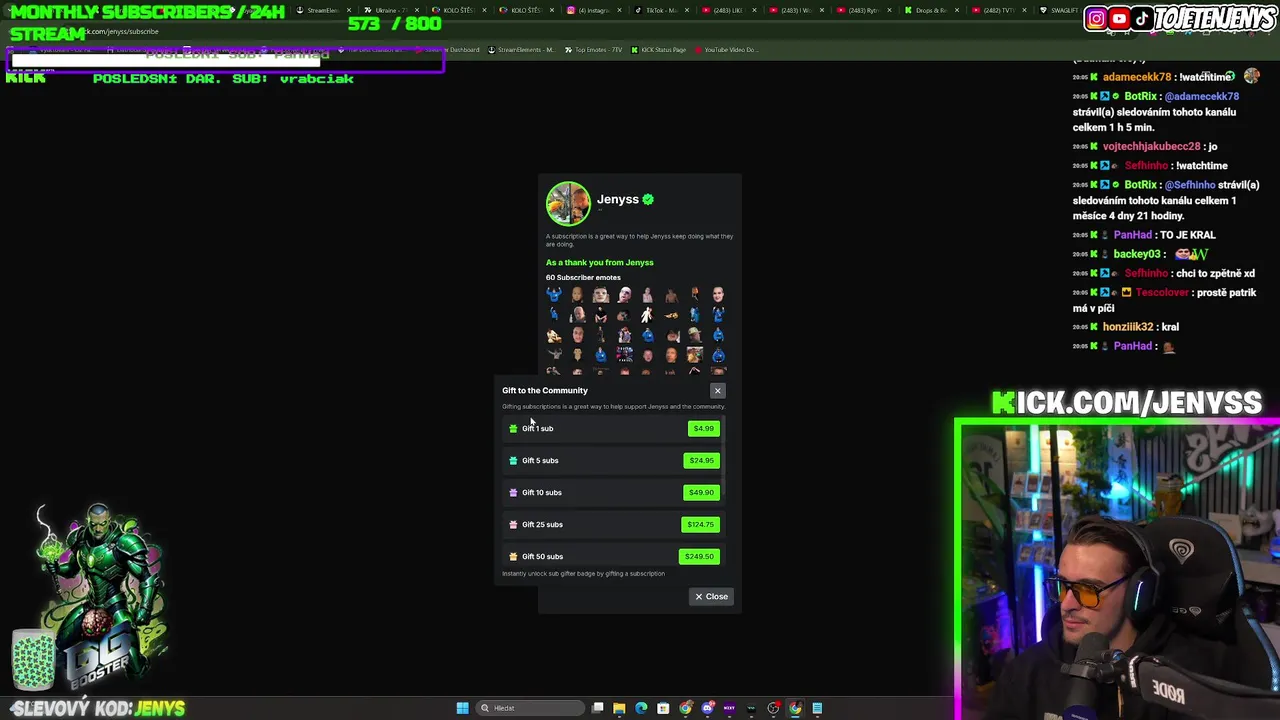Screen dimensions: 1280x720
Task: Open the KICK Status Page bookmark
Action: coord(658,50)
